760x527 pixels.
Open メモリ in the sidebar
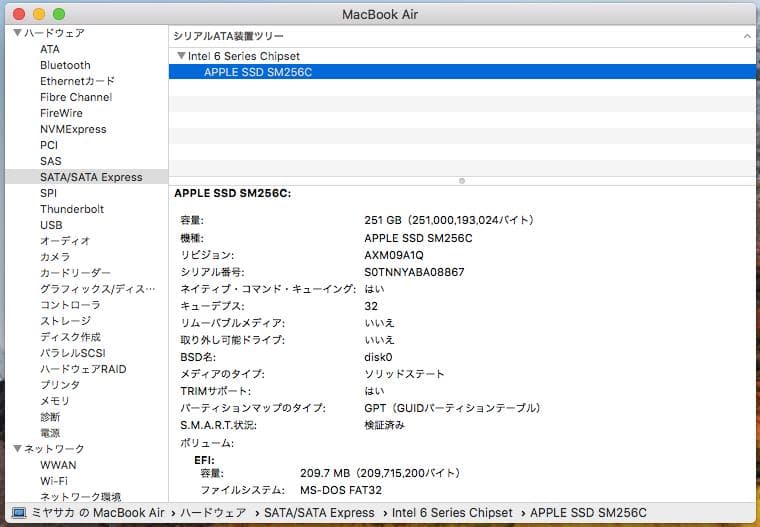coord(55,401)
